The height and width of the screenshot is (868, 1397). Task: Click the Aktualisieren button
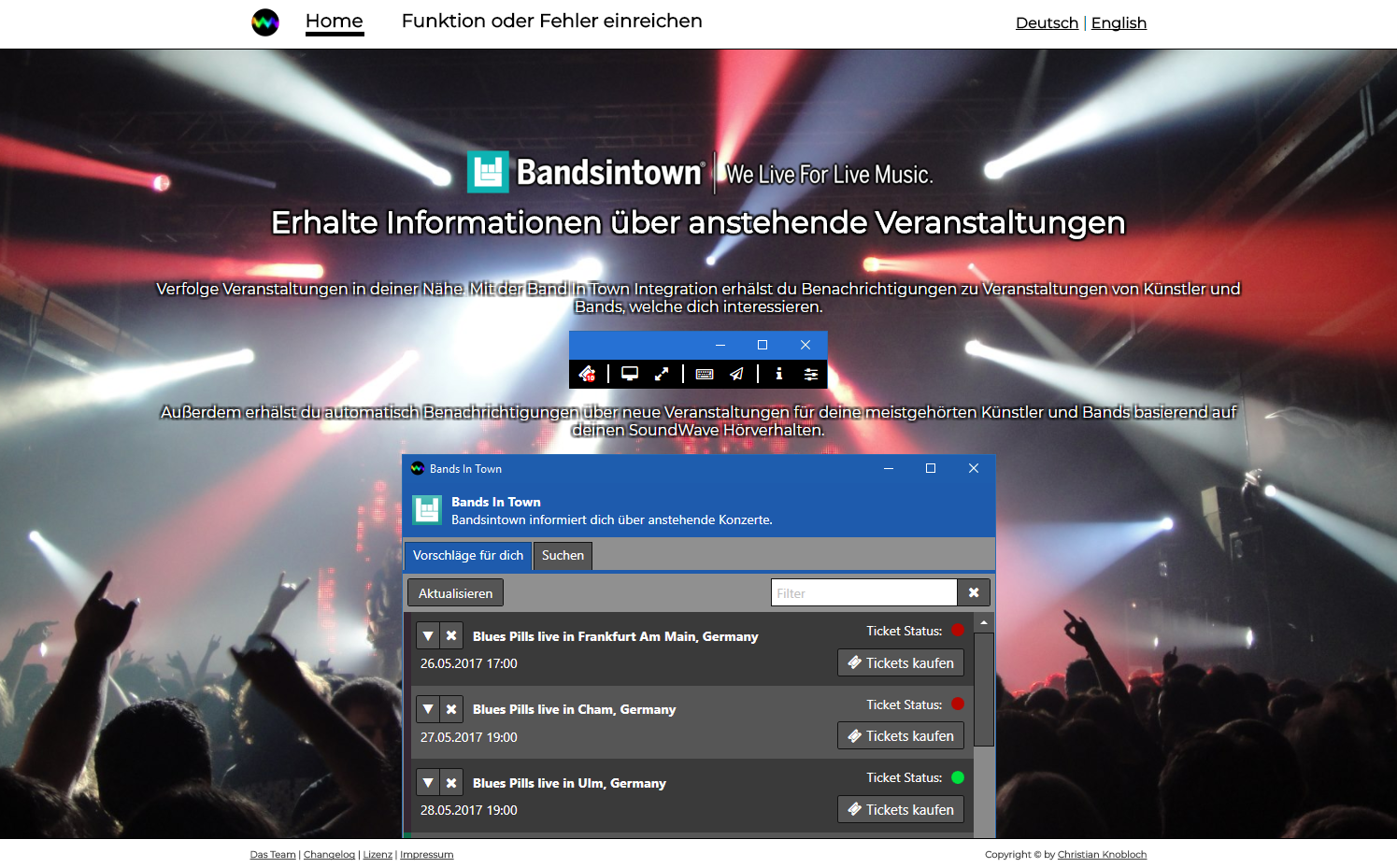pos(455,593)
